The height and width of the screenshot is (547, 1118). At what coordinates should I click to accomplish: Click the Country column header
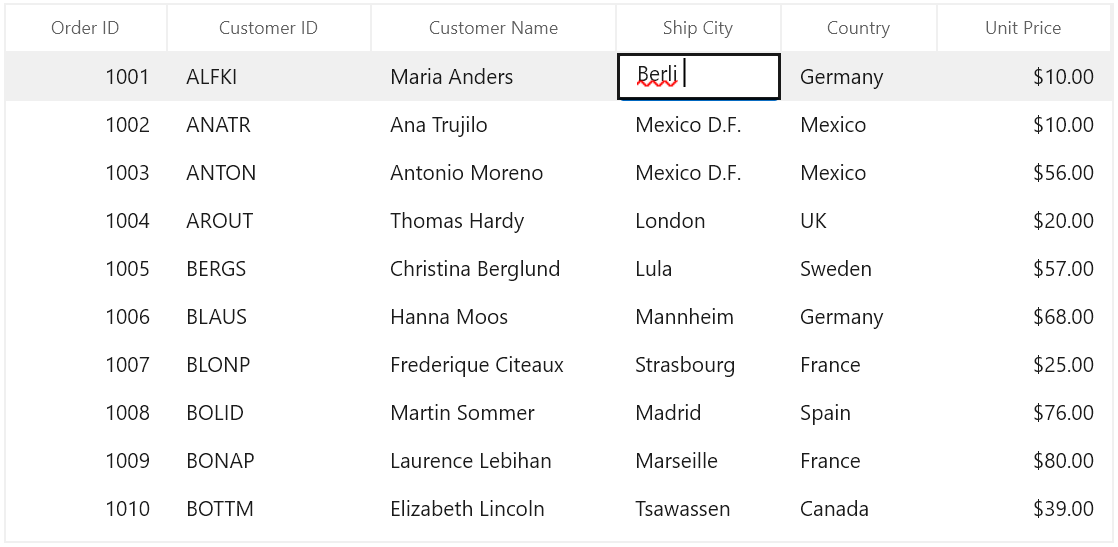[858, 28]
